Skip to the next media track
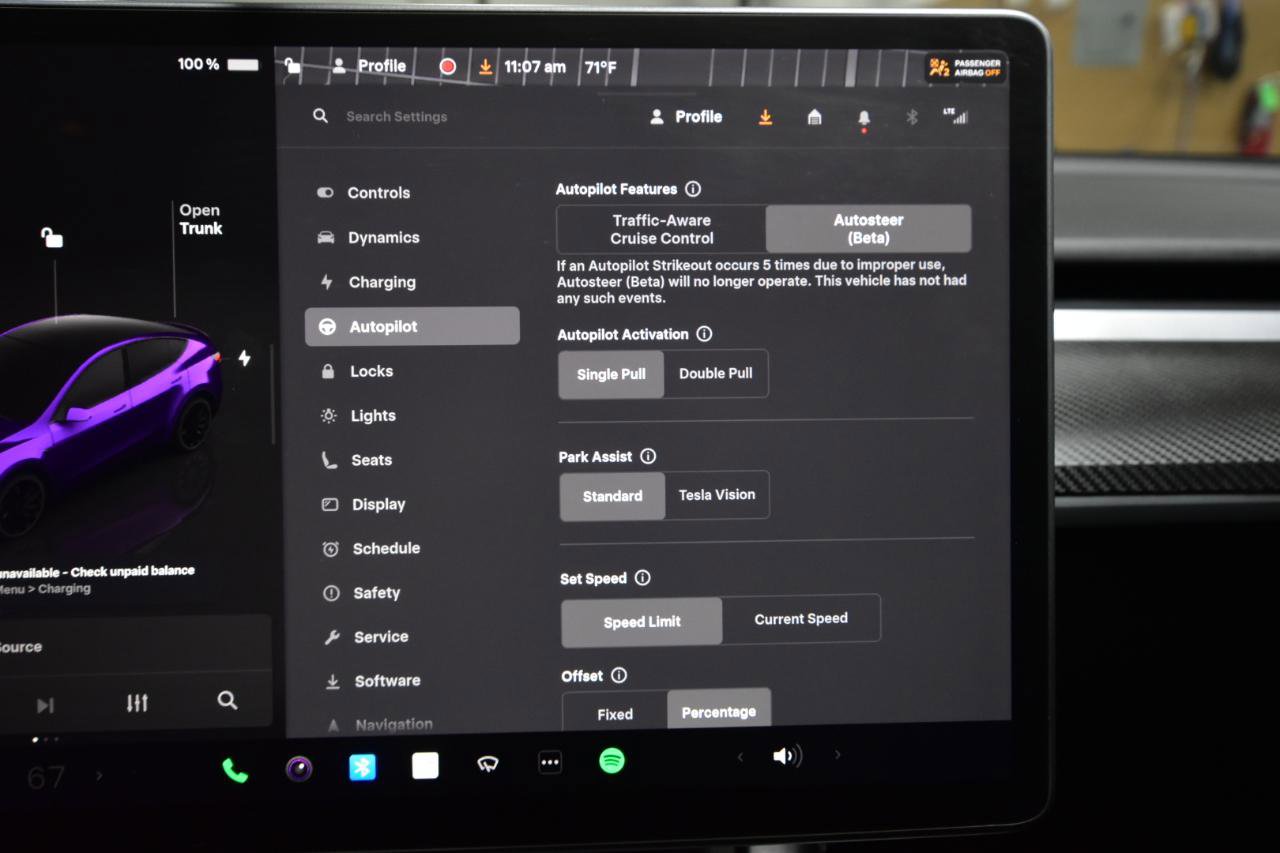 [x=45, y=706]
